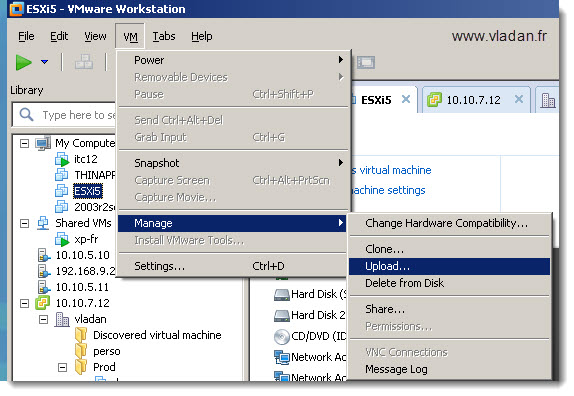Select the ESXi5 entry in library tree
574x396 pixels.
87,191
